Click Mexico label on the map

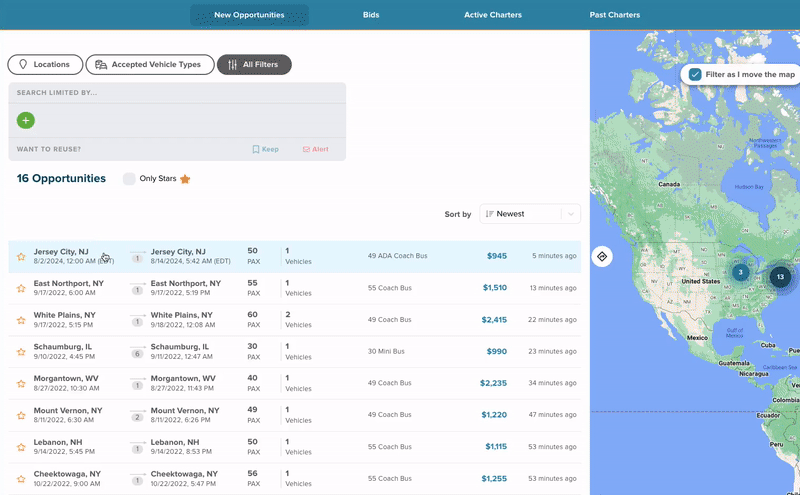(x=697, y=338)
